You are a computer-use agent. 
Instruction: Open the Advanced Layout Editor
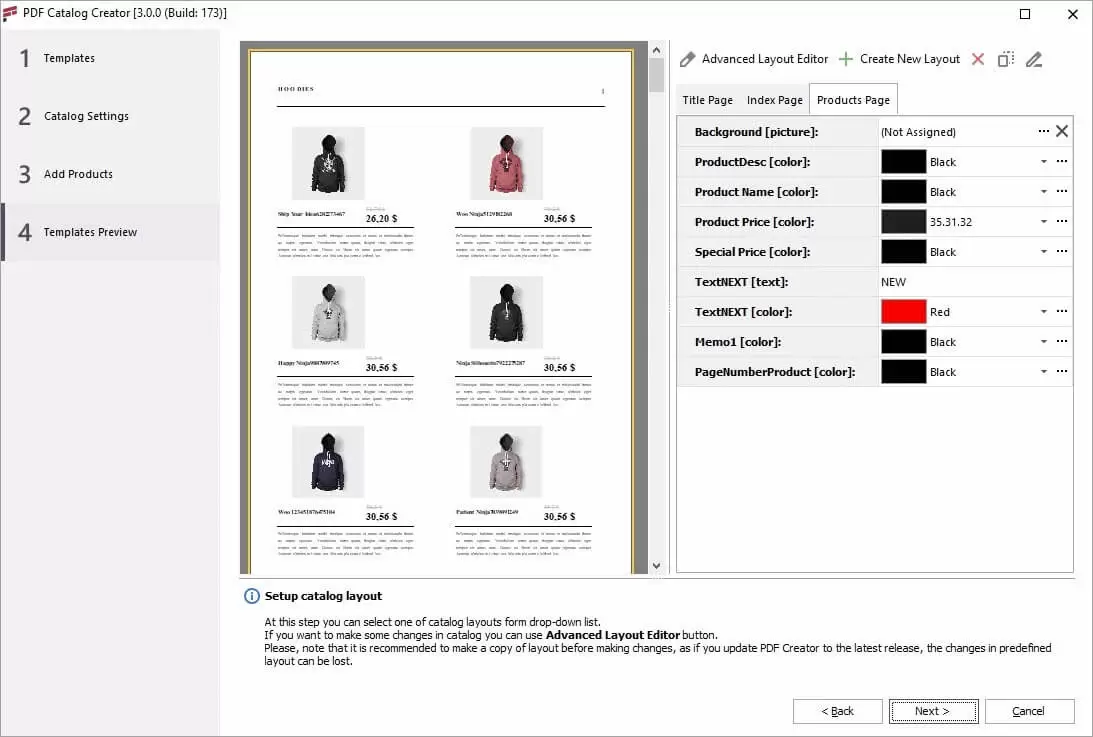tap(755, 59)
